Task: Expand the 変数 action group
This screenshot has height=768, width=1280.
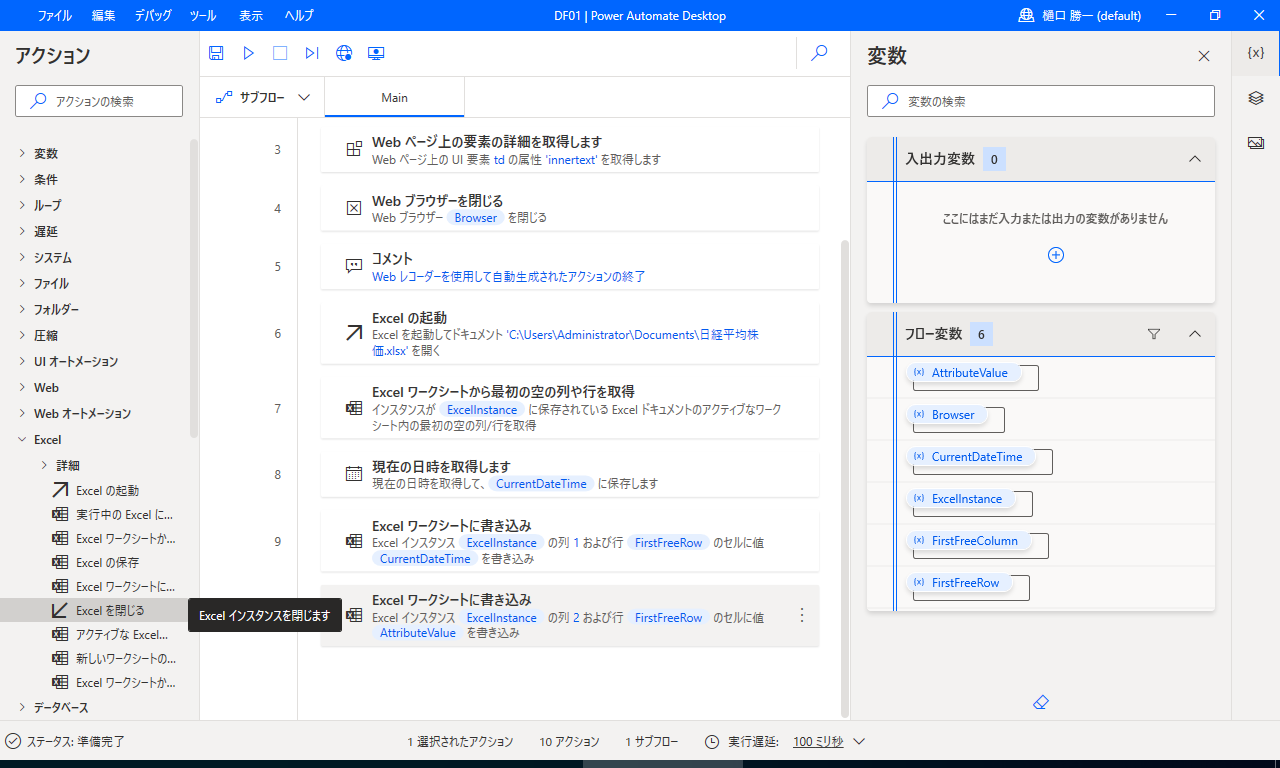Action: pos(22,154)
